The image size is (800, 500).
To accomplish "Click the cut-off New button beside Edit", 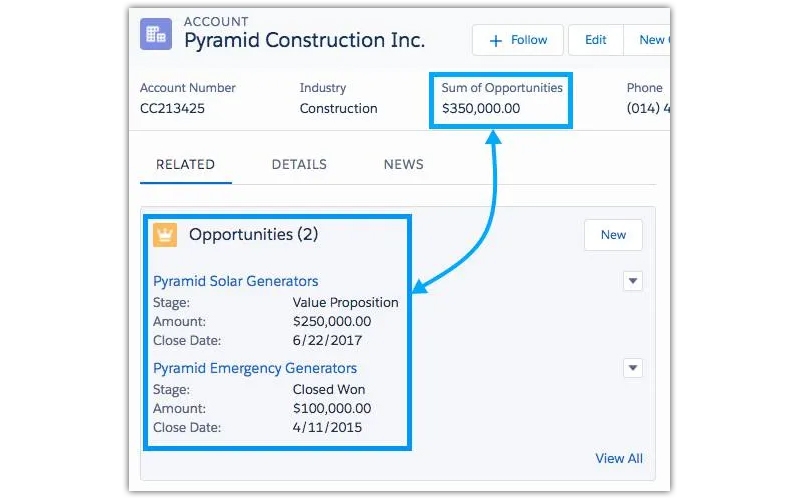I will pos(651,40).
